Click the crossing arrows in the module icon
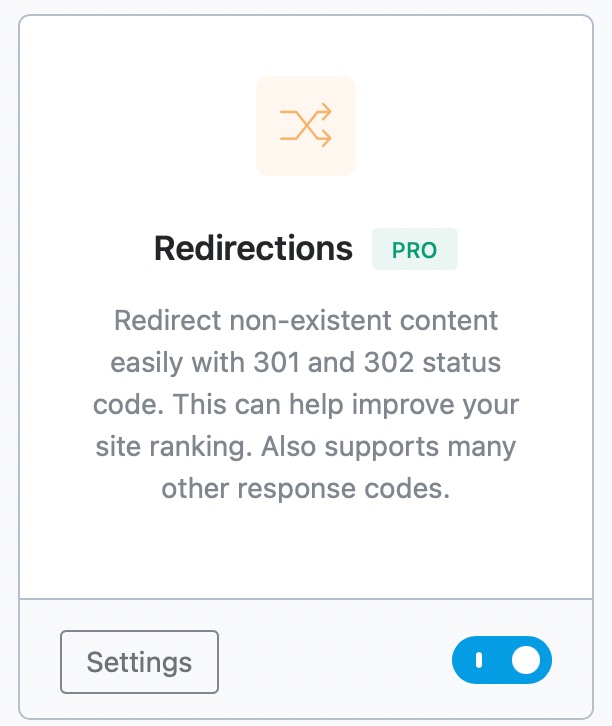Screen dimensions: 612x726 tap(306, 125)
